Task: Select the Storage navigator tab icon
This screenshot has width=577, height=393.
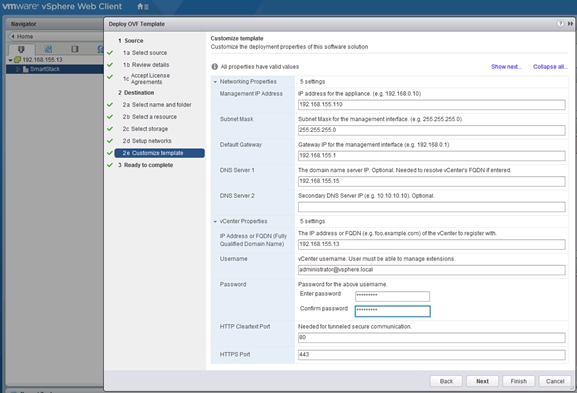Action: click(x=75, y=49)
